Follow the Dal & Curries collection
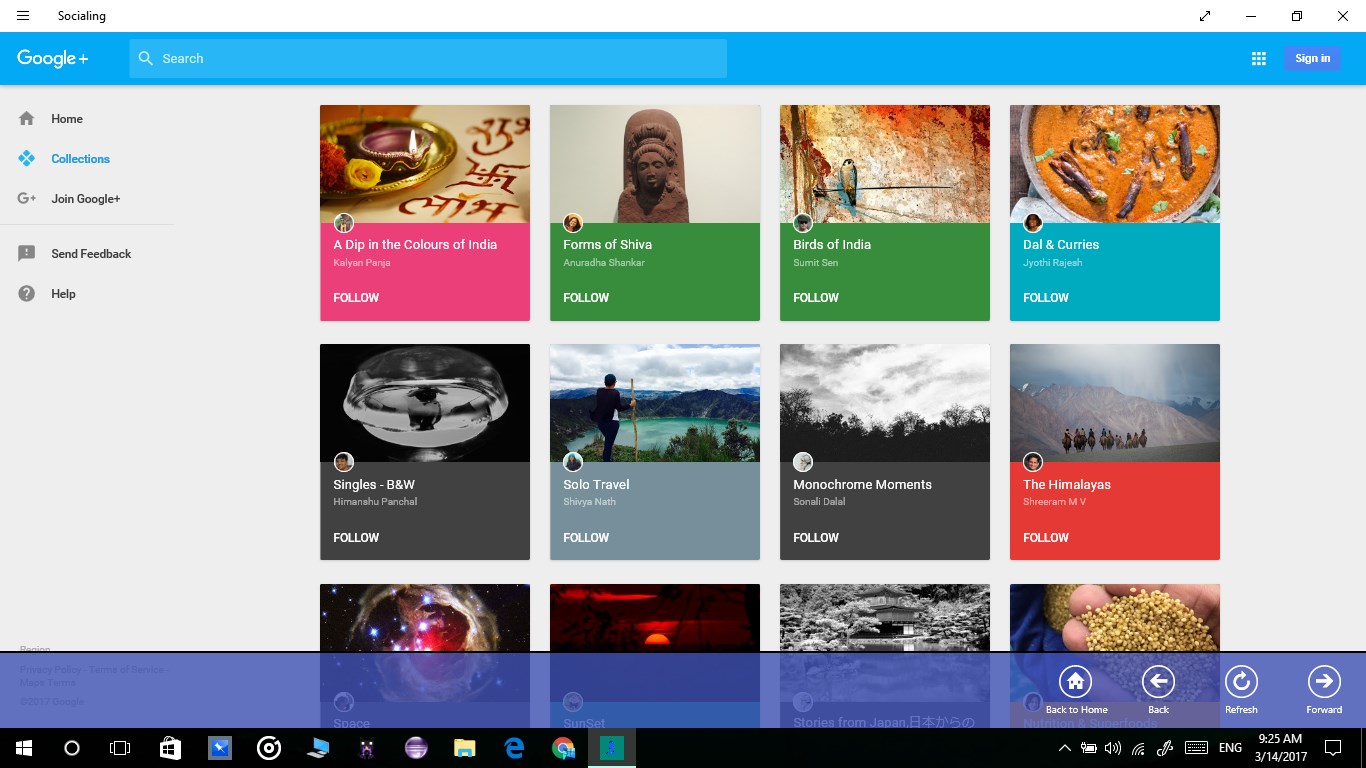The height and width of the screenshot is (768, 1366). tap(1046, 298)
